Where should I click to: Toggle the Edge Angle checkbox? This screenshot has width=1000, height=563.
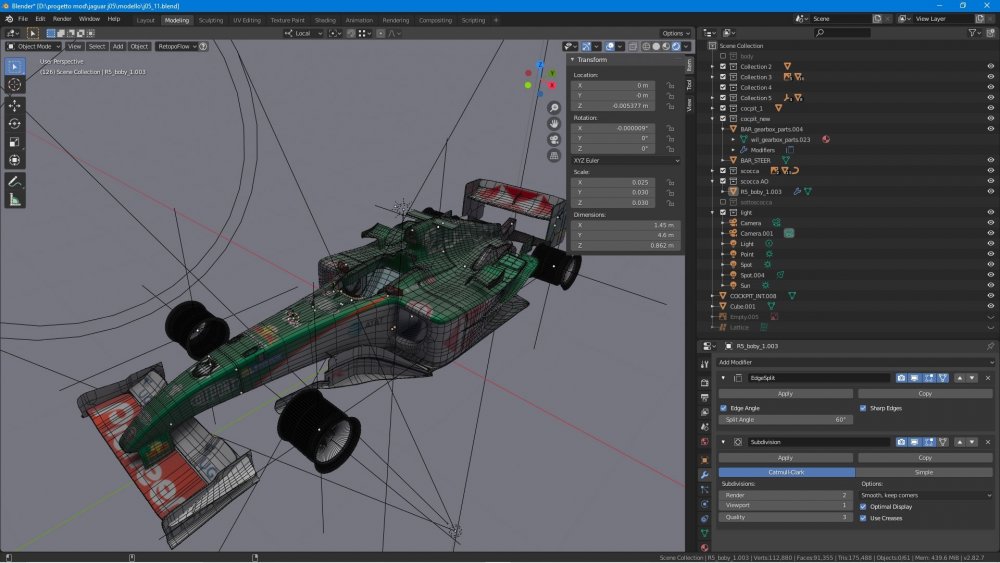723,408
